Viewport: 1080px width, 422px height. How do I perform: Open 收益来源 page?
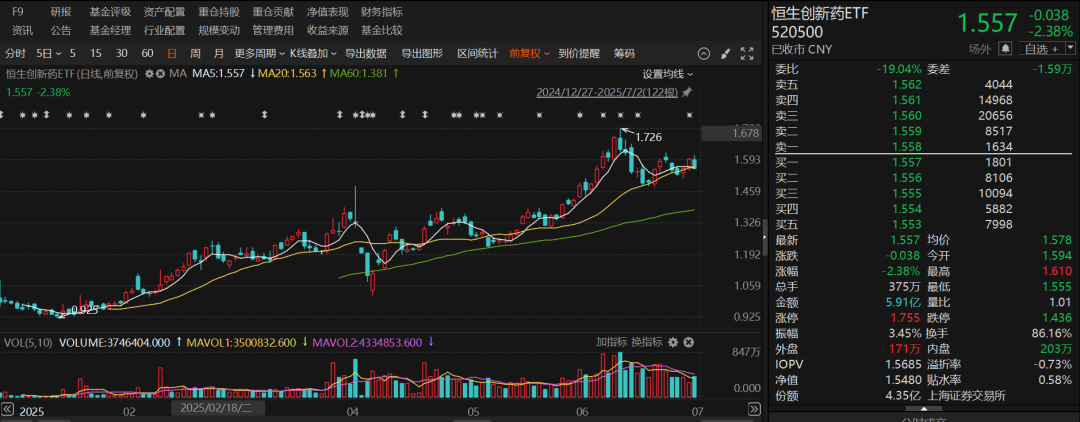pyautogui.click(x=328, y=30)
